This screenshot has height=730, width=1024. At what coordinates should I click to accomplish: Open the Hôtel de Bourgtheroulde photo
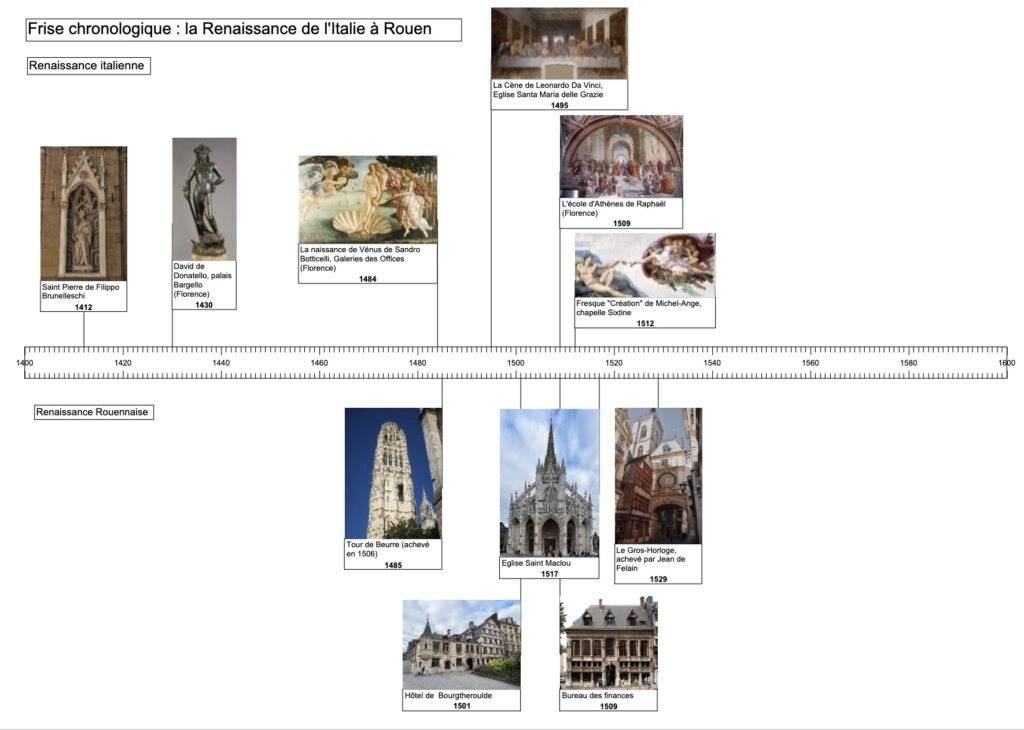tap(462, 644)
